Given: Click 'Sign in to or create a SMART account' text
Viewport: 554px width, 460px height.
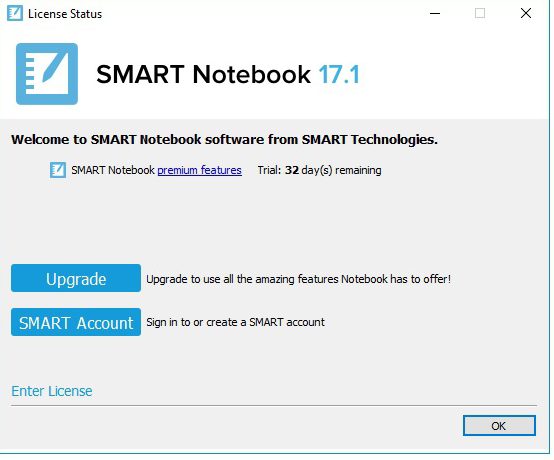Looking at the screenshot, I should pyautogui.click(x=235, y=322).
